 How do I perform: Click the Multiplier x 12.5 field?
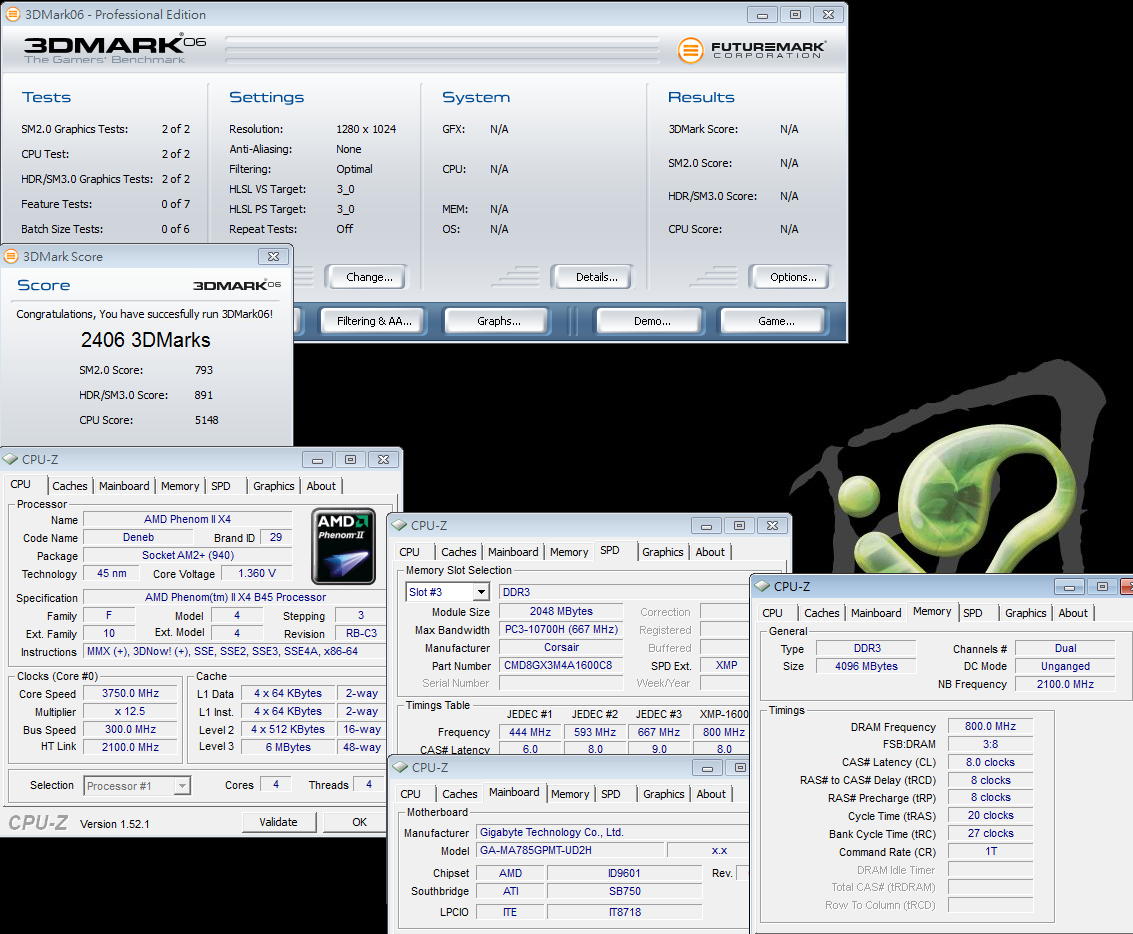pyautogui.click(x=130, y=712)
